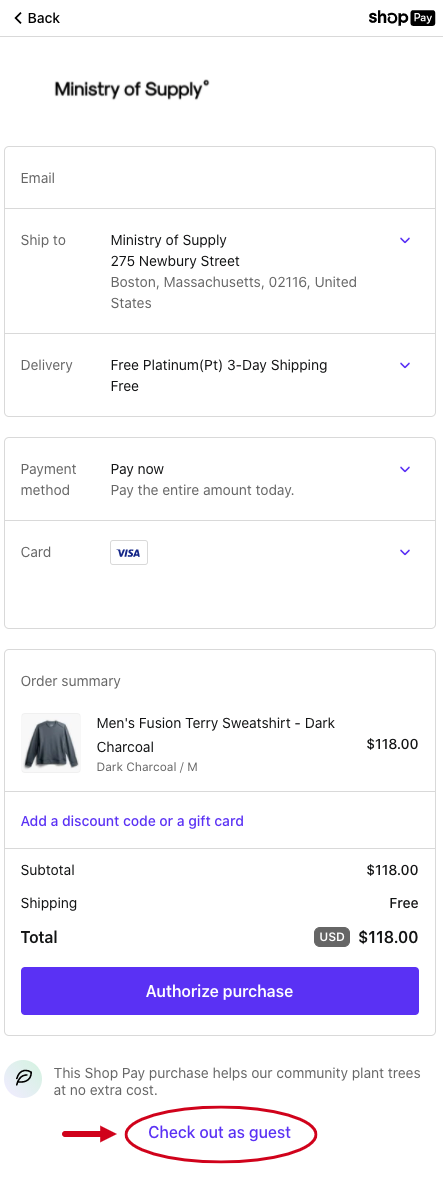This screenshot has height=1177, width=443.
Task: Click the Order summary heading
Action: (x=71, y=682)
